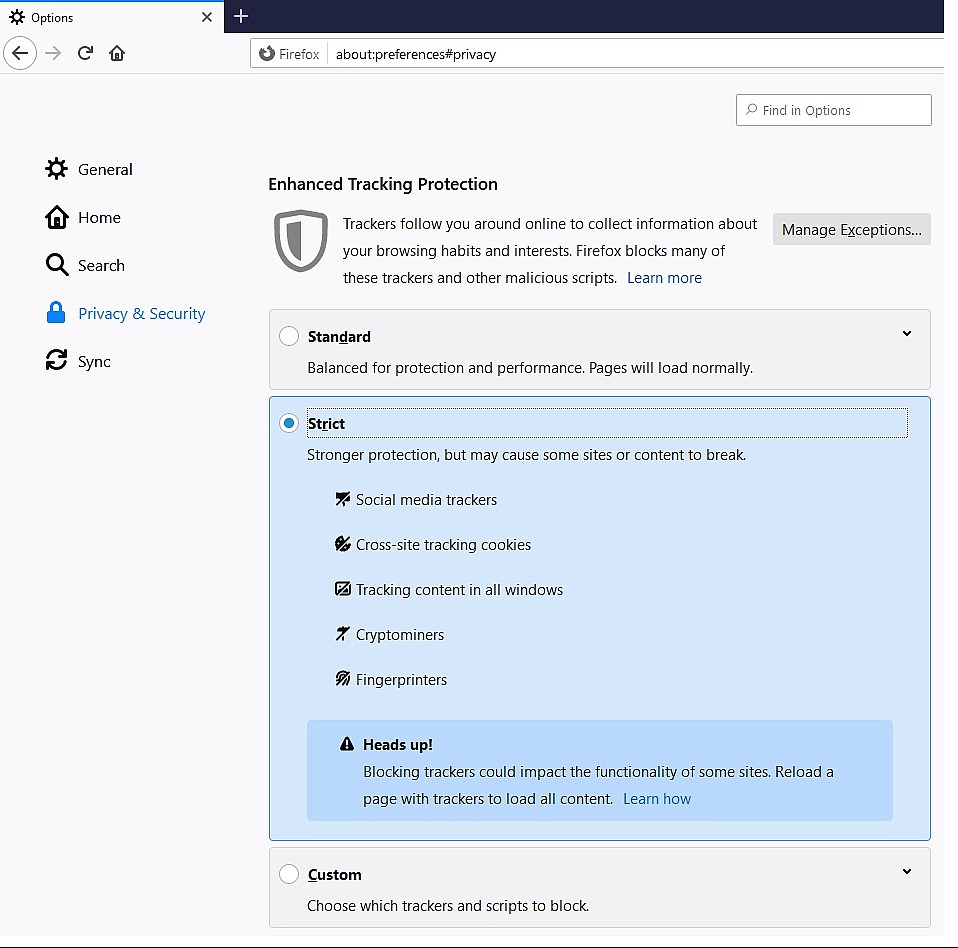Click the forward navigation arrow
This screenshot has height=948, width=958.
click(53, 53)
